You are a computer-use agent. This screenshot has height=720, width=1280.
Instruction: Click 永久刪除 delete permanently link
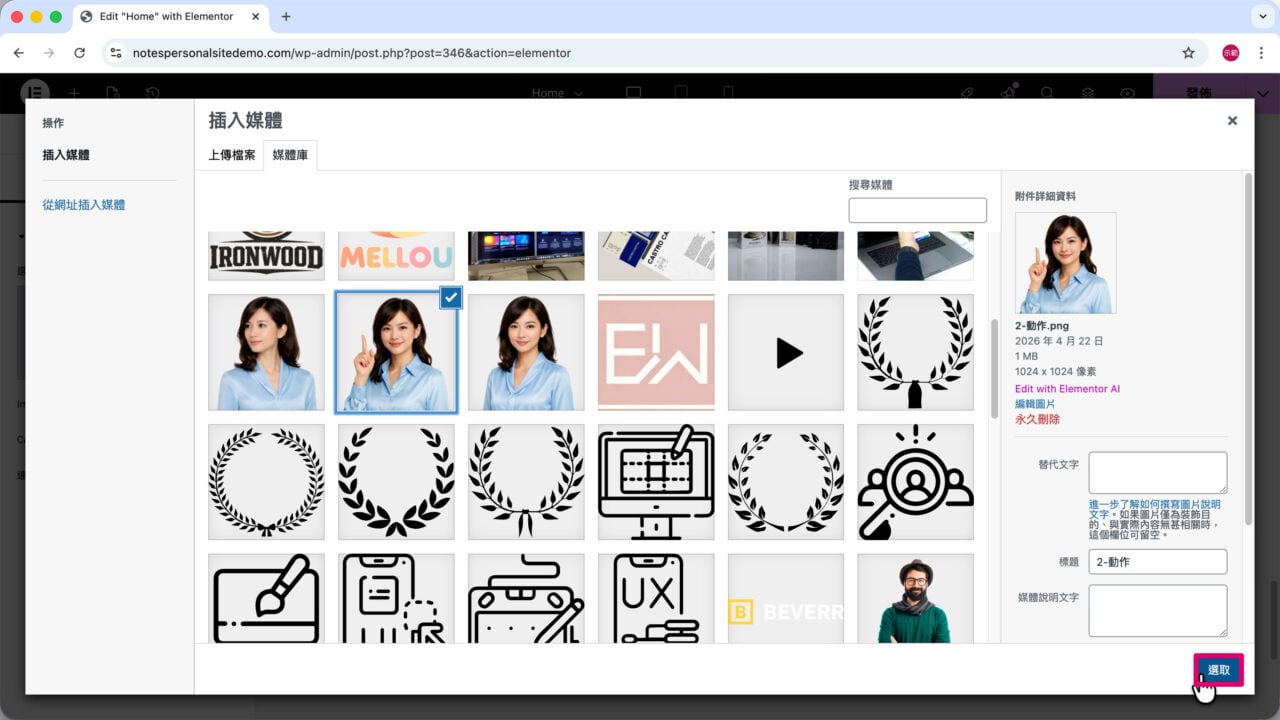click(1037, 419)
